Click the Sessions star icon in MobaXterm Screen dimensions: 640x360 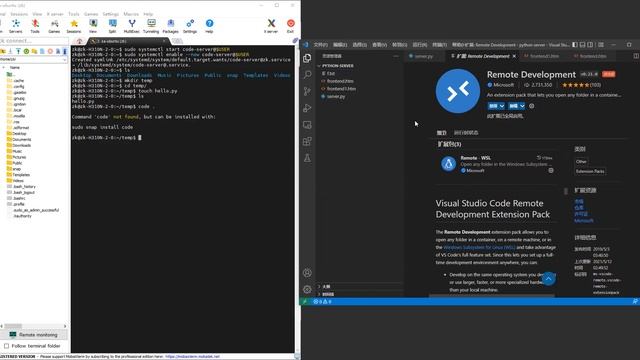74,26
